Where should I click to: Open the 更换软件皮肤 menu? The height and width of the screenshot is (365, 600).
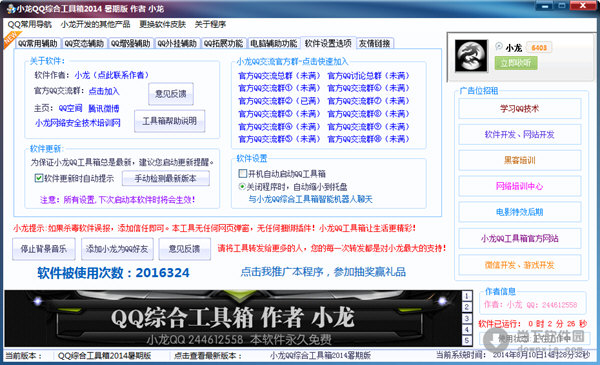pyautogui.click(x=162, y=24)
